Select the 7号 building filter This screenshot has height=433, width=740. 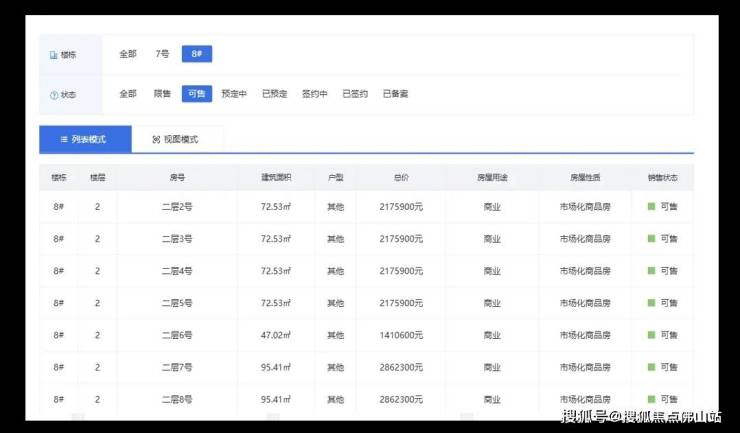click(x=162, y=54)
